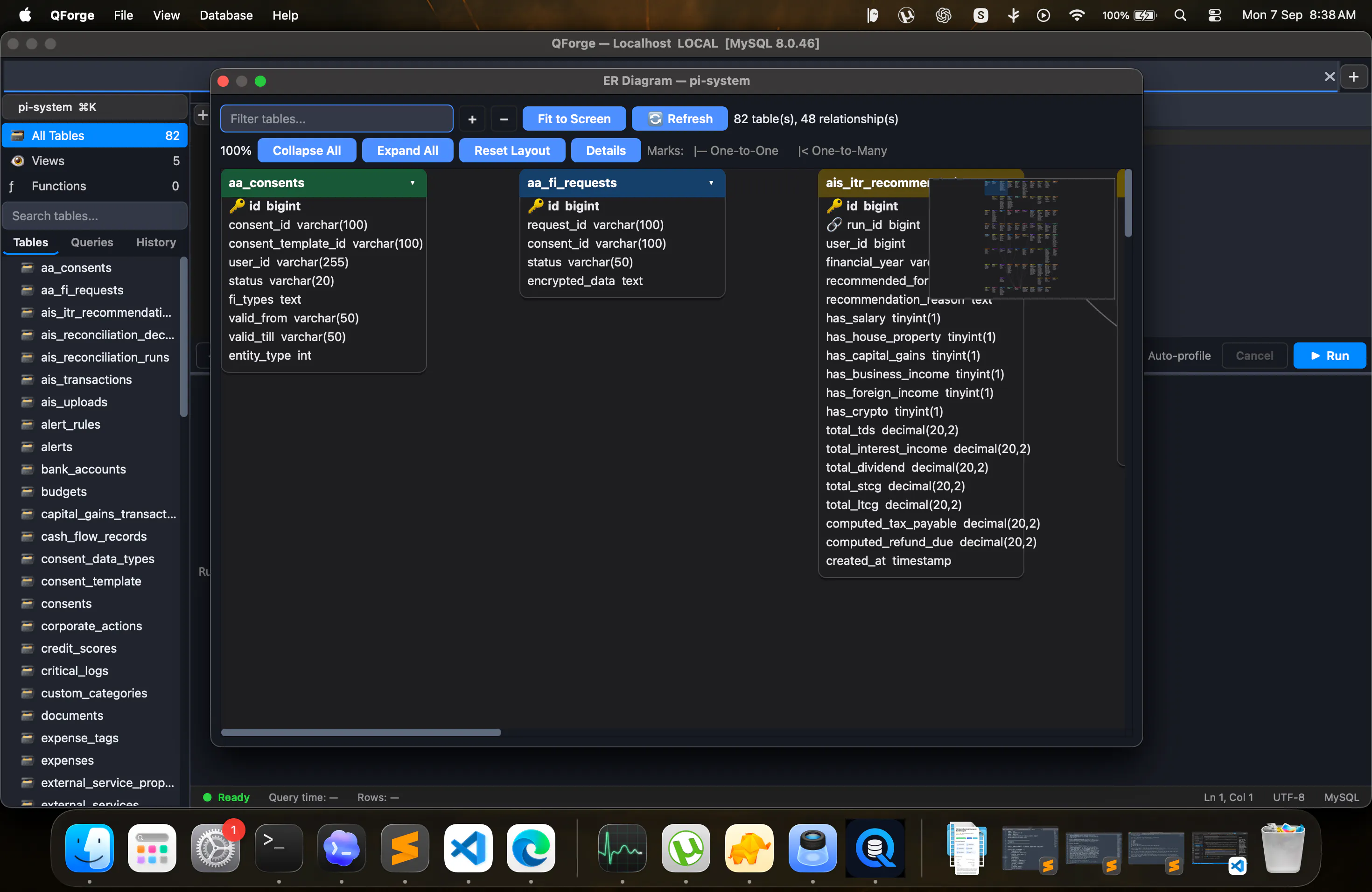Click the Fit to Screen button
1372x892 pixels.
point(574,119)
